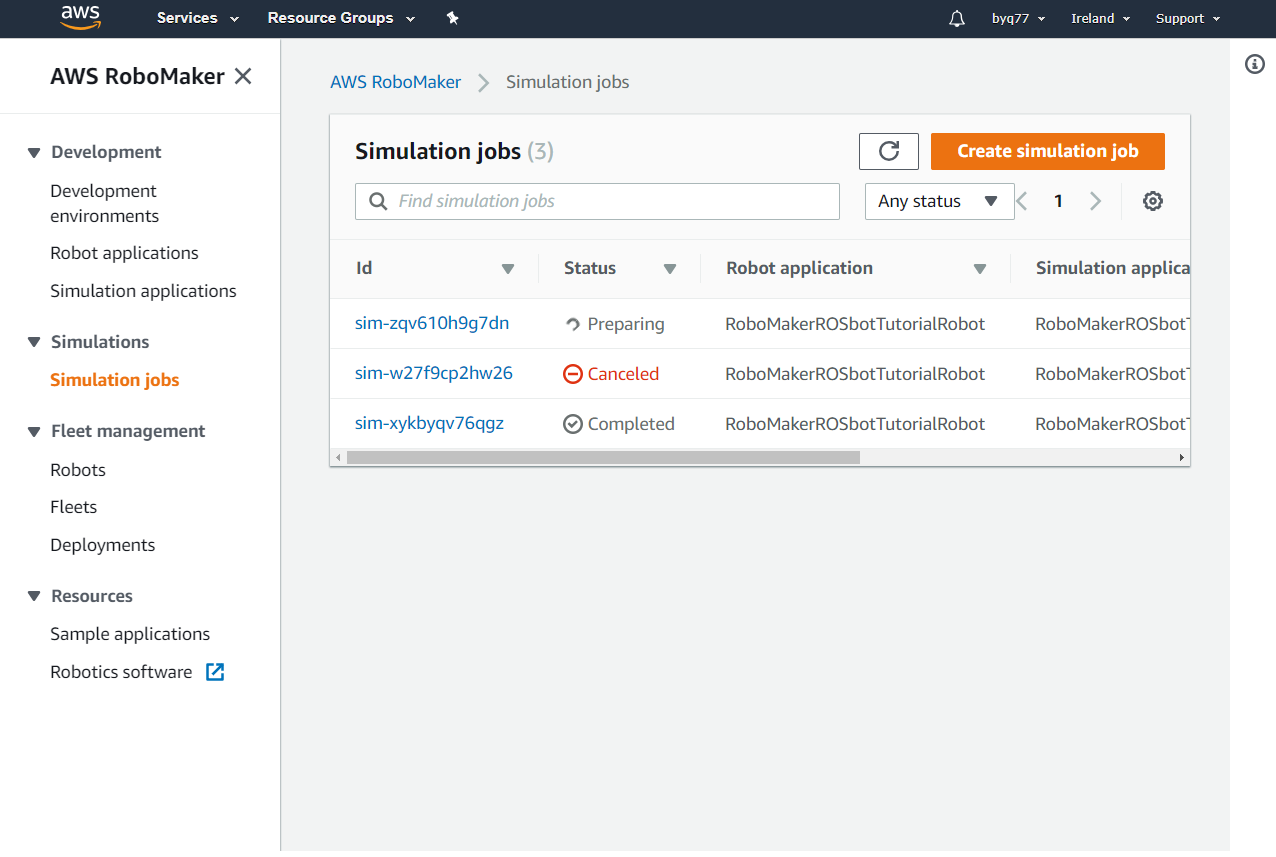The width and height of the screenshot is (1276, 857).
Task: Click the Preparing status spinner icon
Action: coord(573,324)
